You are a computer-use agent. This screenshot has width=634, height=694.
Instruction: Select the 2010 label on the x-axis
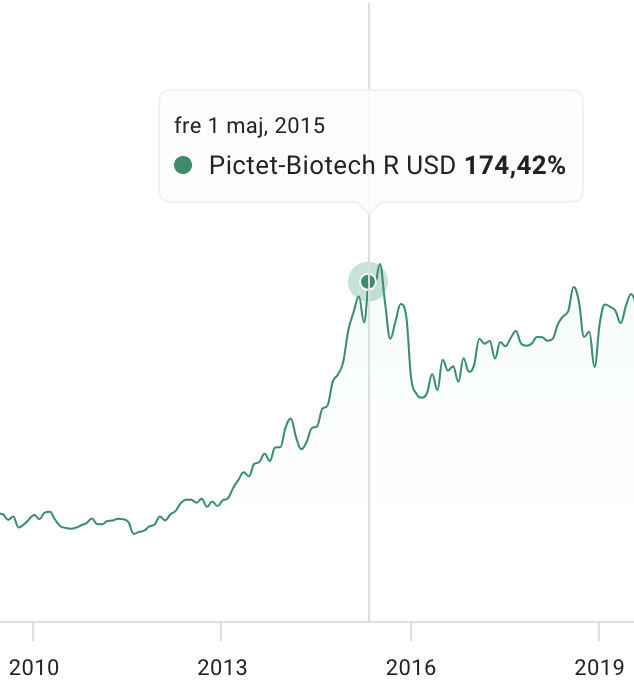tap(33, 667)
